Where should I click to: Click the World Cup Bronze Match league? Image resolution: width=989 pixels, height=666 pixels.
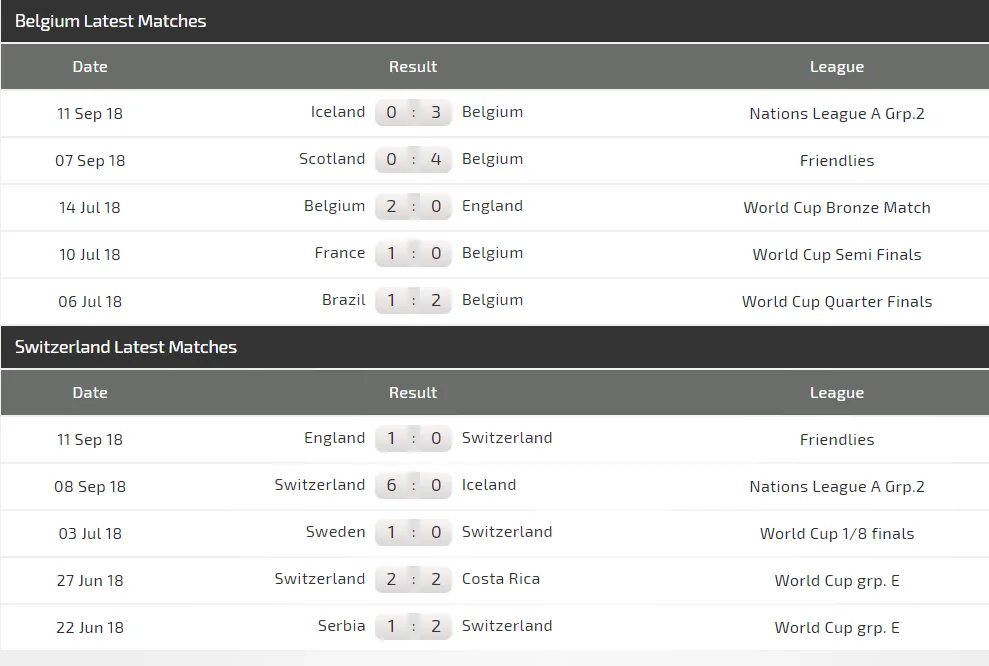point(837,208)
